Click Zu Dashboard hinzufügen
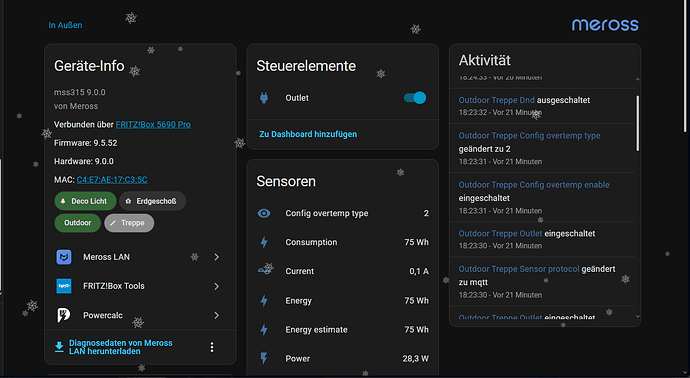The height and width of the screenshot is (378, 690). tap(308, 134)
